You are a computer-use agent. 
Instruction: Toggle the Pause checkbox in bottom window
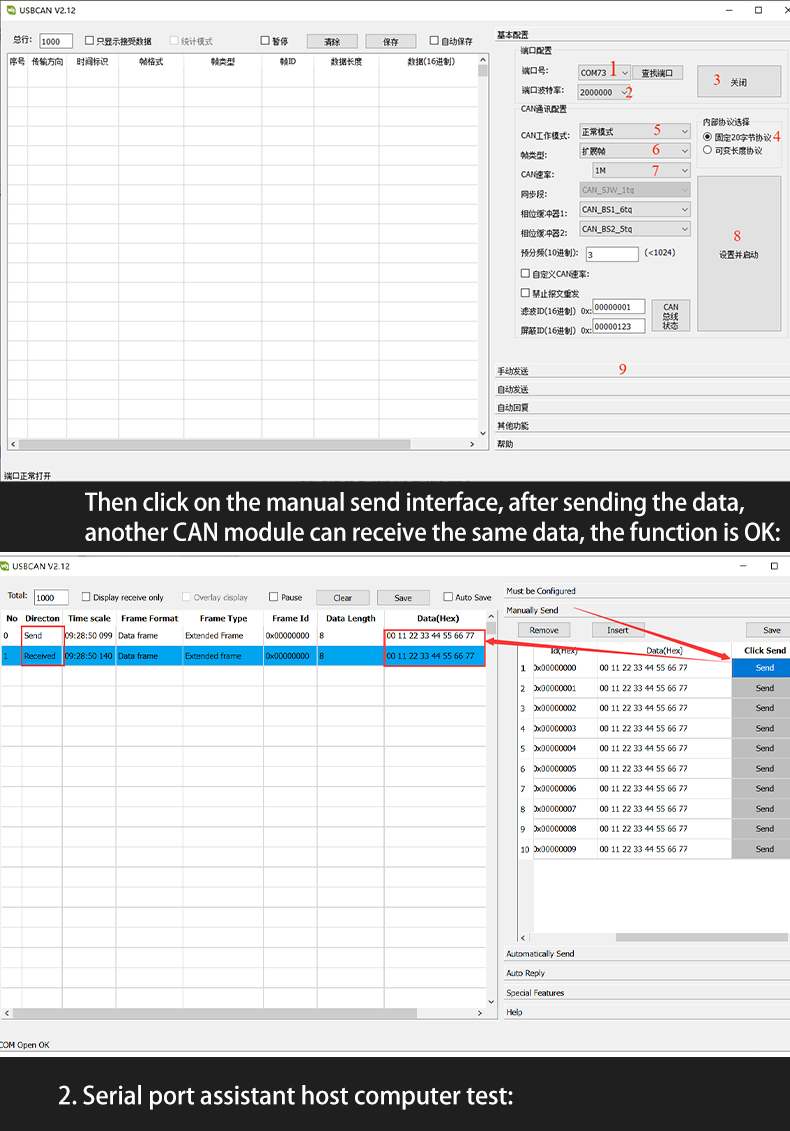point(273,597)
